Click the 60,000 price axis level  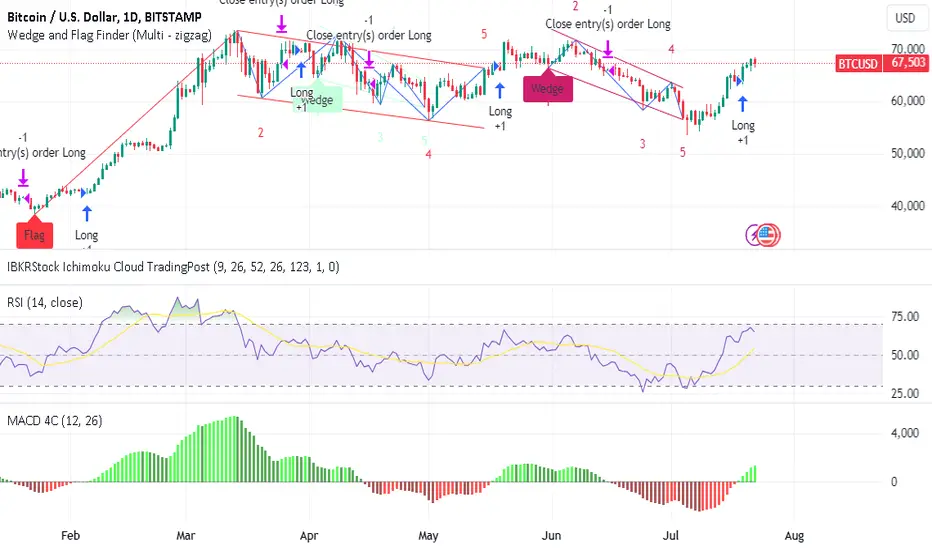click(908, 101)
